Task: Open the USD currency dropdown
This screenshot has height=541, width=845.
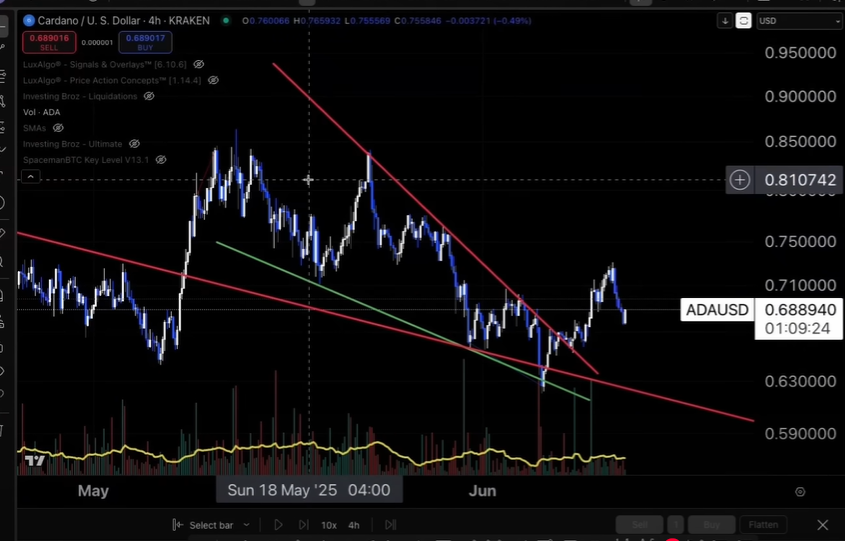Action: click(799, 21)
